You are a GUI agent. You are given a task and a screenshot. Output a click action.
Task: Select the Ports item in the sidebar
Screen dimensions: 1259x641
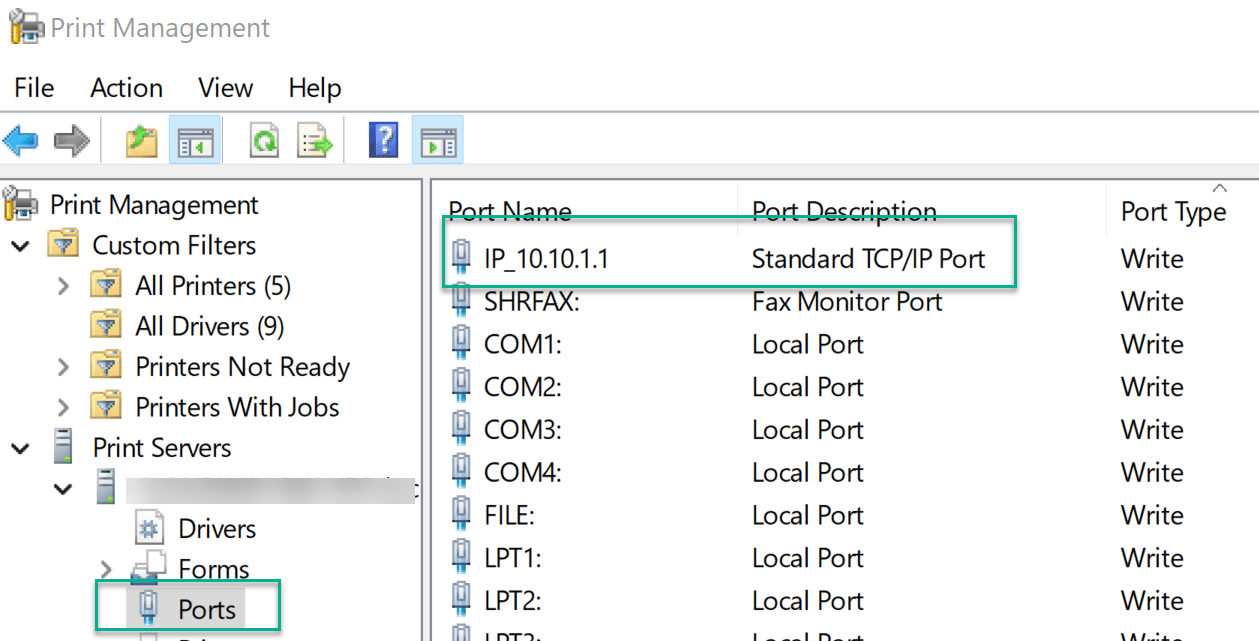(x=206, y=608)
